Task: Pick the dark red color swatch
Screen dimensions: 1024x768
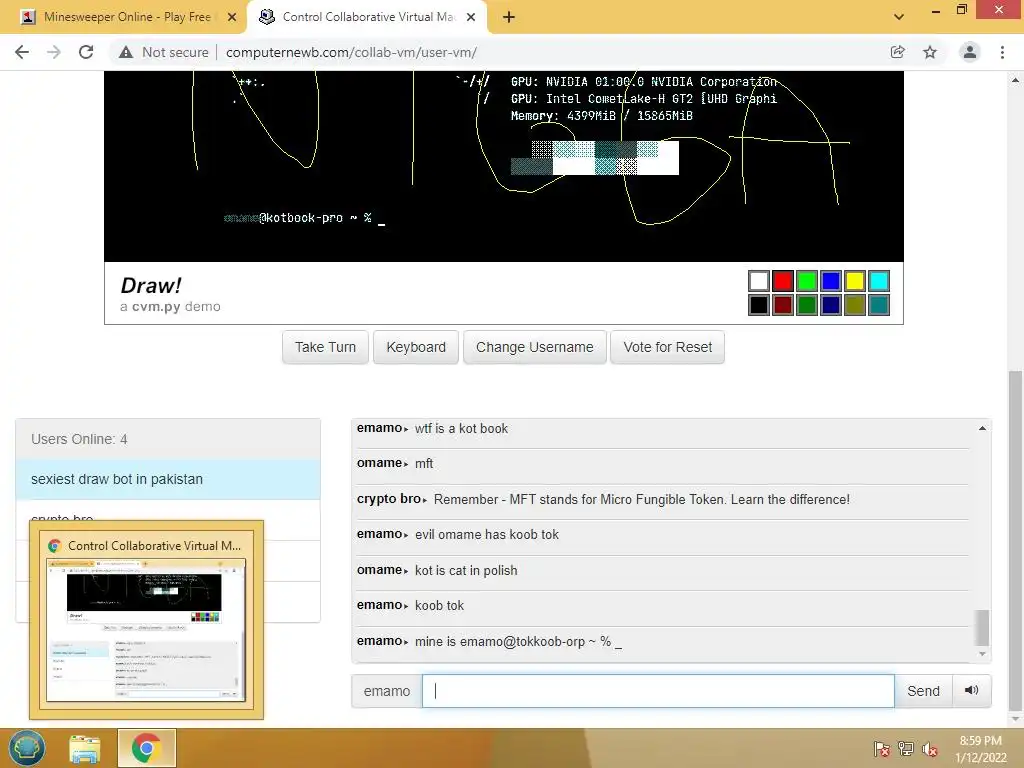Action: click(783, 305)
